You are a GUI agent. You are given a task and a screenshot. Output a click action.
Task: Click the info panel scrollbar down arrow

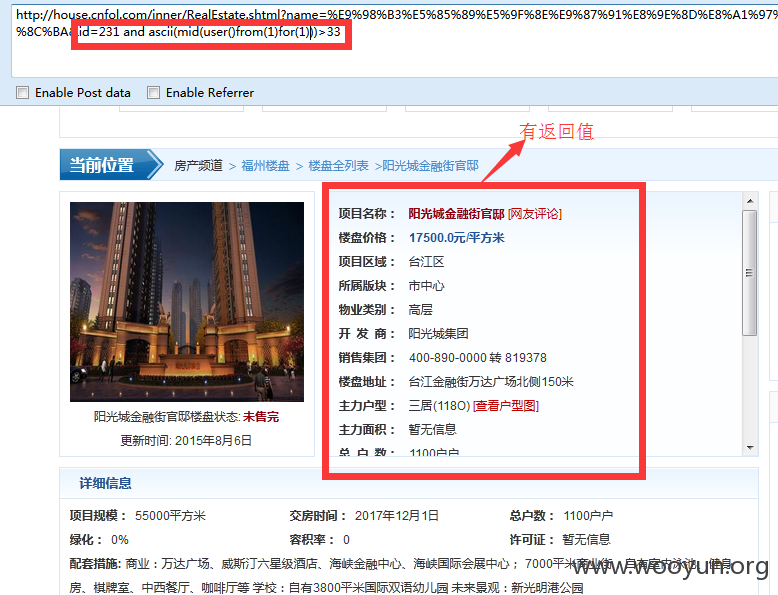coord(750,448)
